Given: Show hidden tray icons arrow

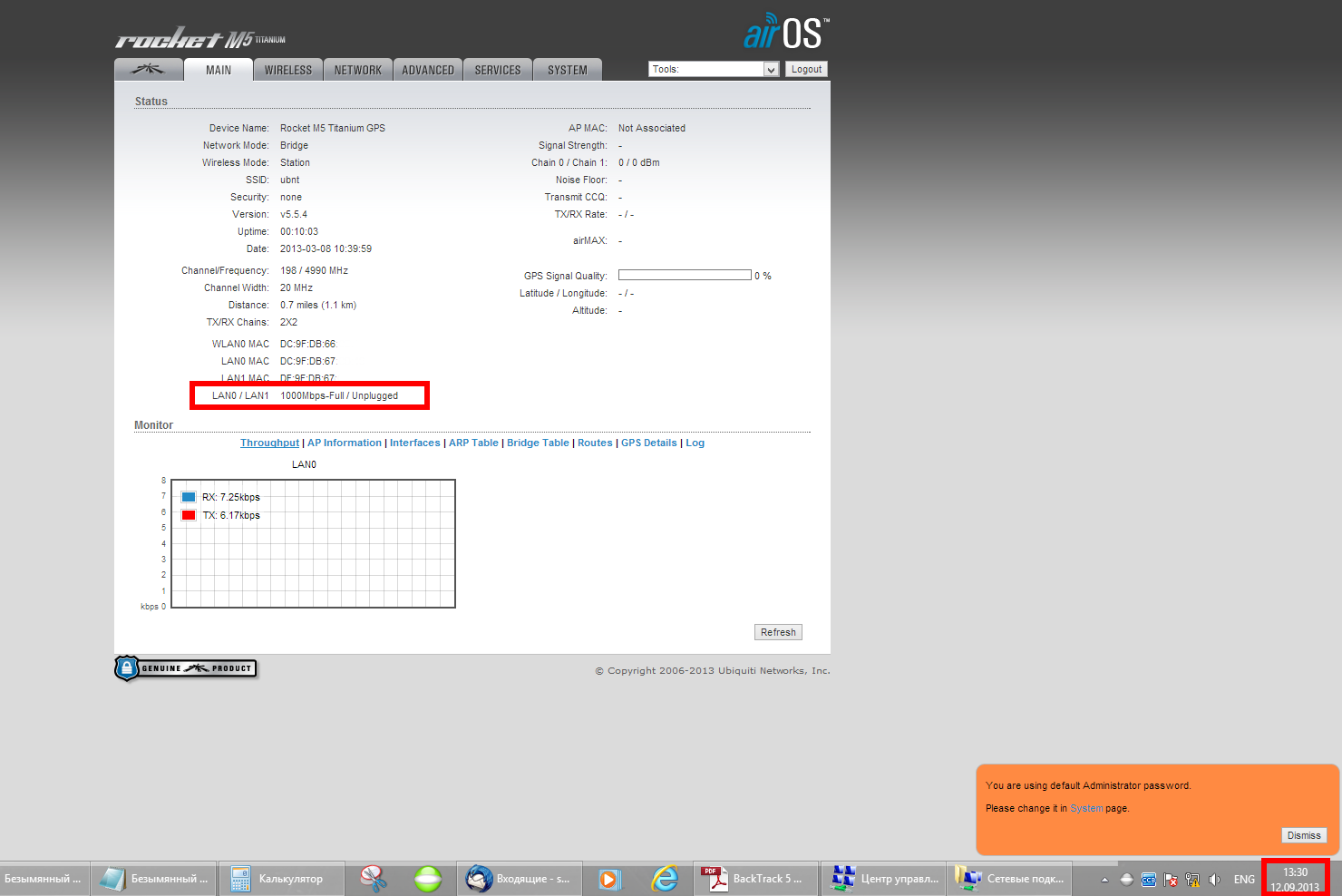Looking at the screenshot, I should coord(1104,880).
